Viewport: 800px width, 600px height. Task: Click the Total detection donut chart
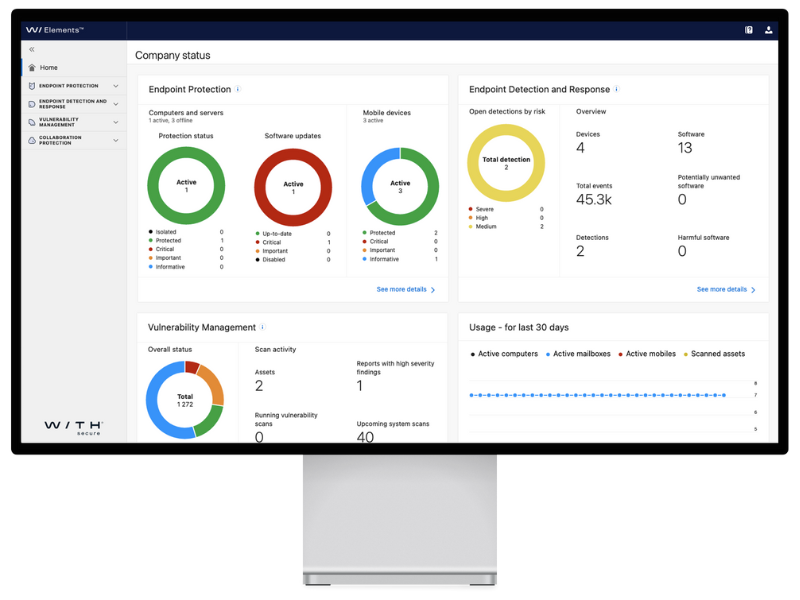click(x=506, y=162)
